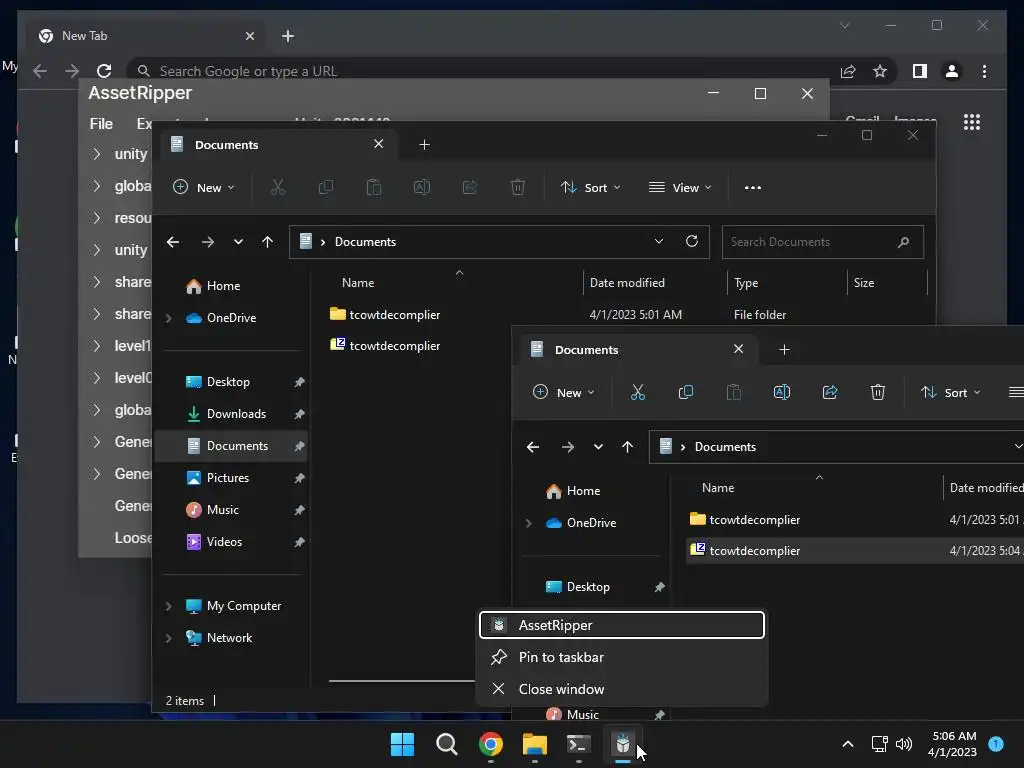Open new Chrome tab with plus button
1024x768 pixels.
[288, 36]
